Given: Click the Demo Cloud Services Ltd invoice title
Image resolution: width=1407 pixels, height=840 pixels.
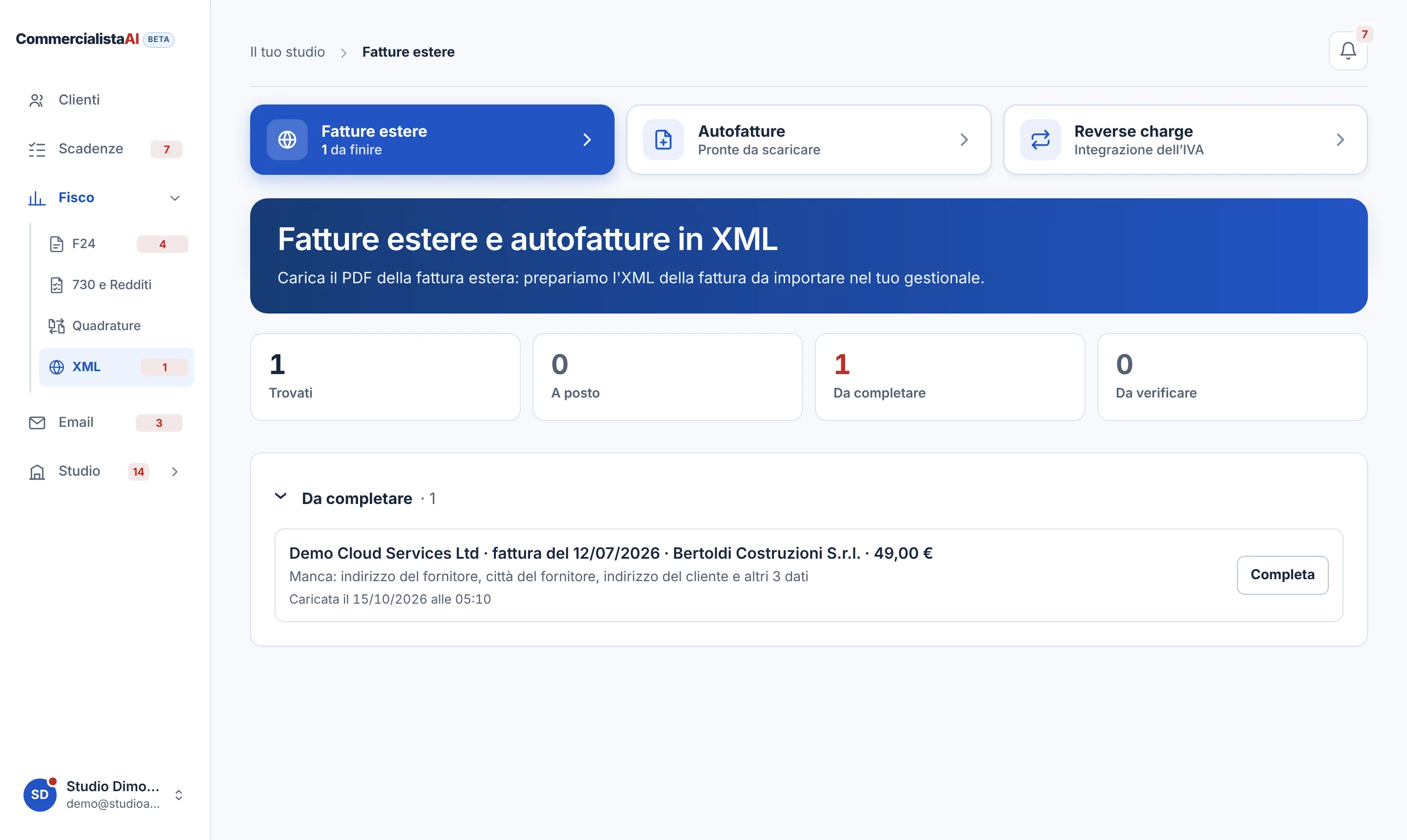Looking at the screenshot, I should pyautogui.click(x=610, y=553).
